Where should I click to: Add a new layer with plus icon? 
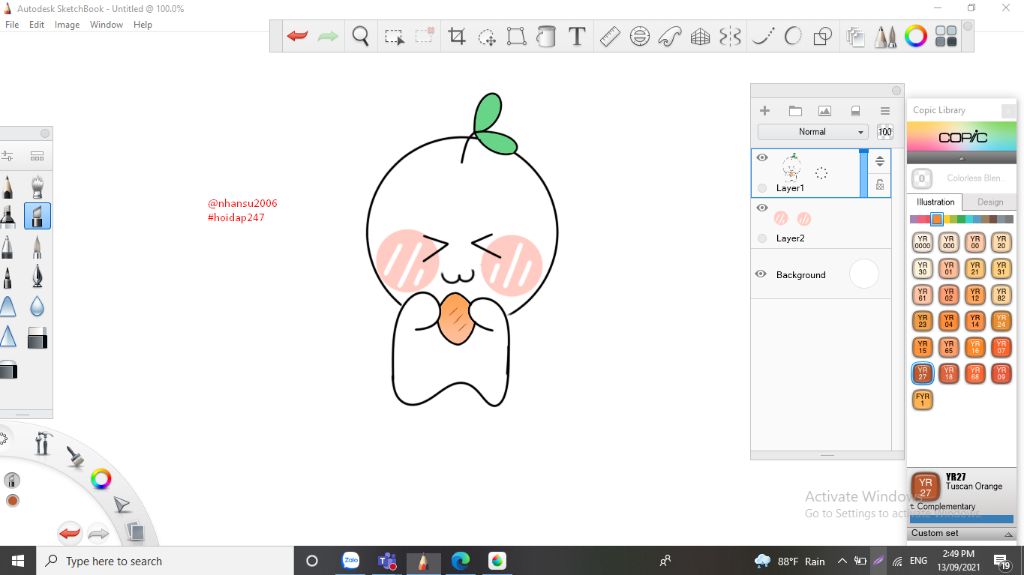[765, 110]
